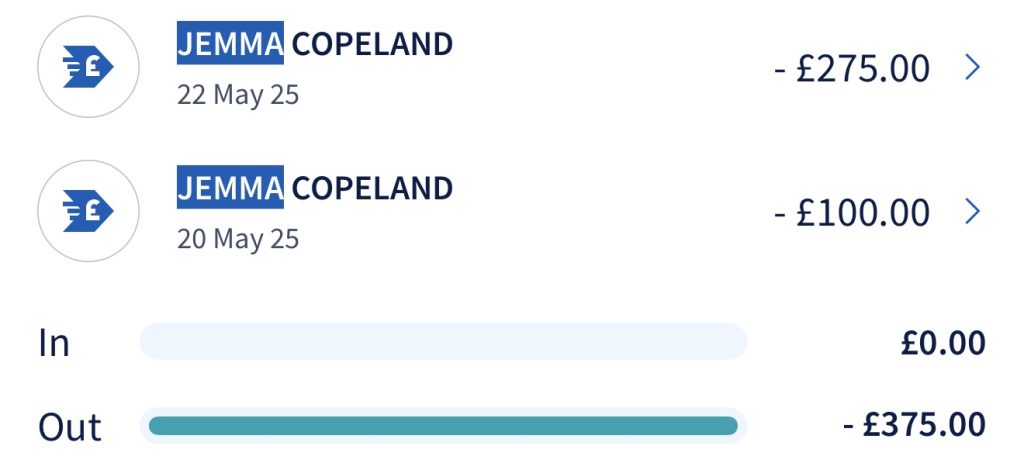
Task: Click the - £375.00 Out total
Action: pyautogui.click(x=914, y=426)
